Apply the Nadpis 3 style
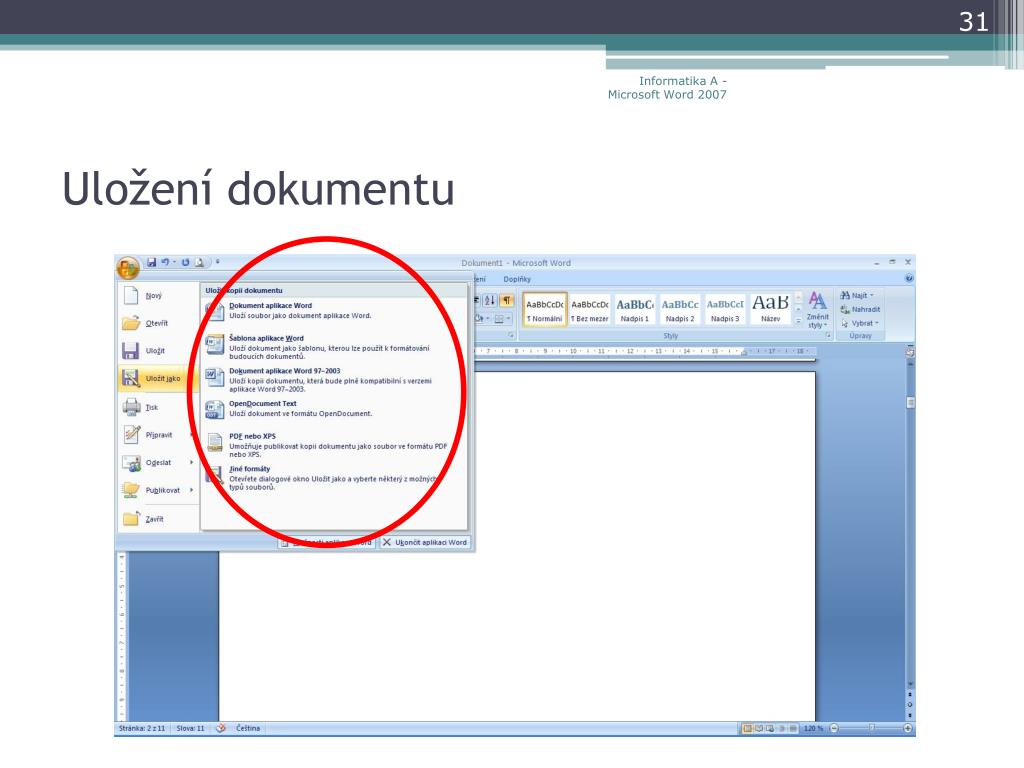This screenshot has width=1024, height=768. point(725,310)
